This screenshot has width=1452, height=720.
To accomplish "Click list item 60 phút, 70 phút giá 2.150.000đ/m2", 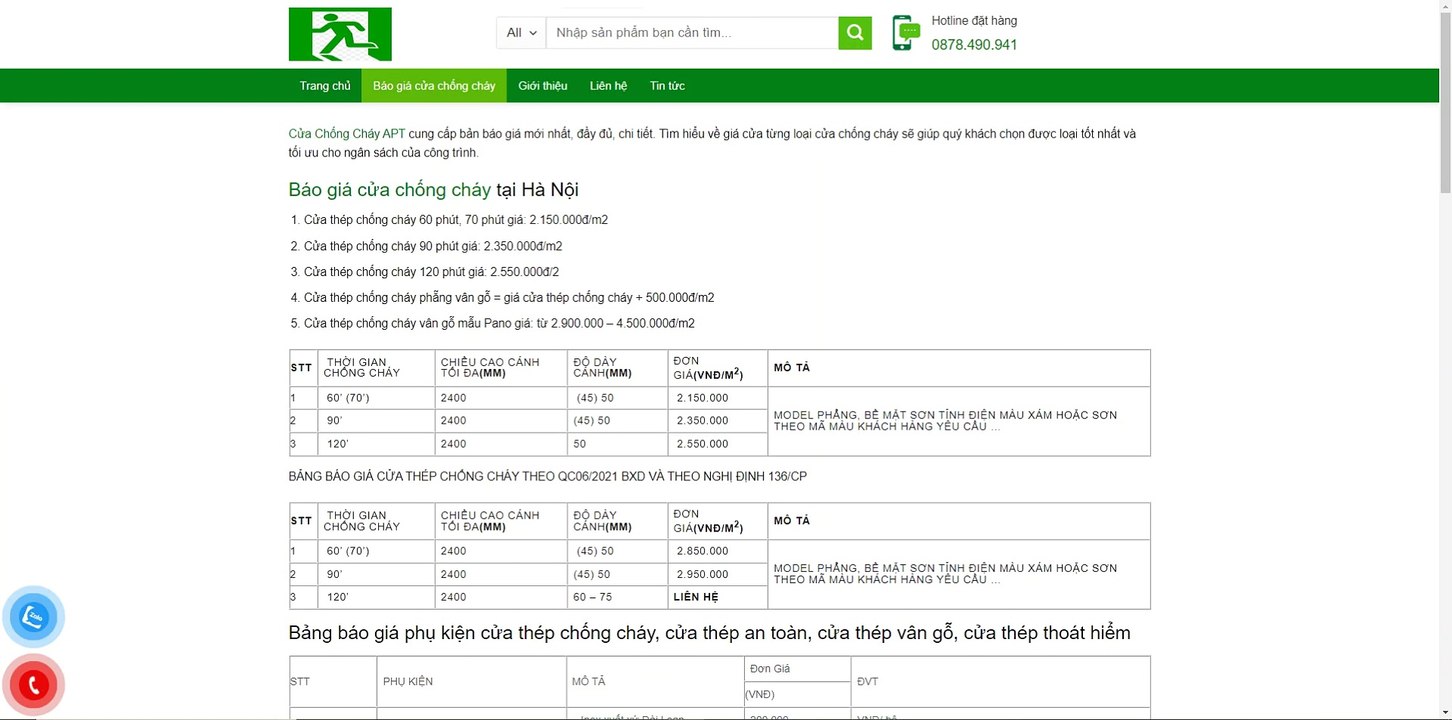I will [456, 220].
